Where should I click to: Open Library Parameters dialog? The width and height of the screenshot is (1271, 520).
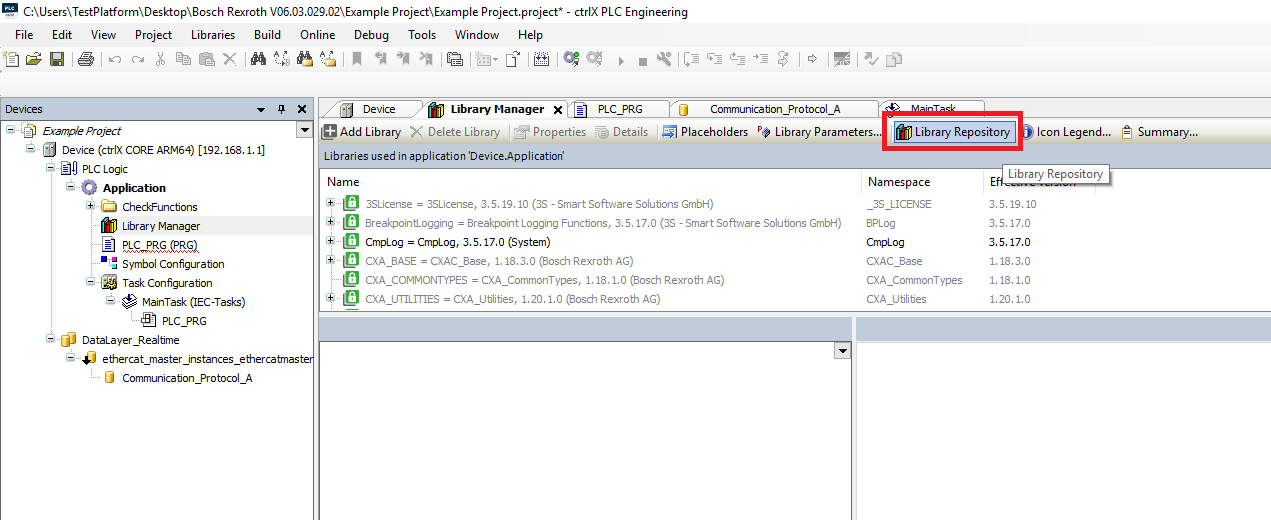point(819,132)
